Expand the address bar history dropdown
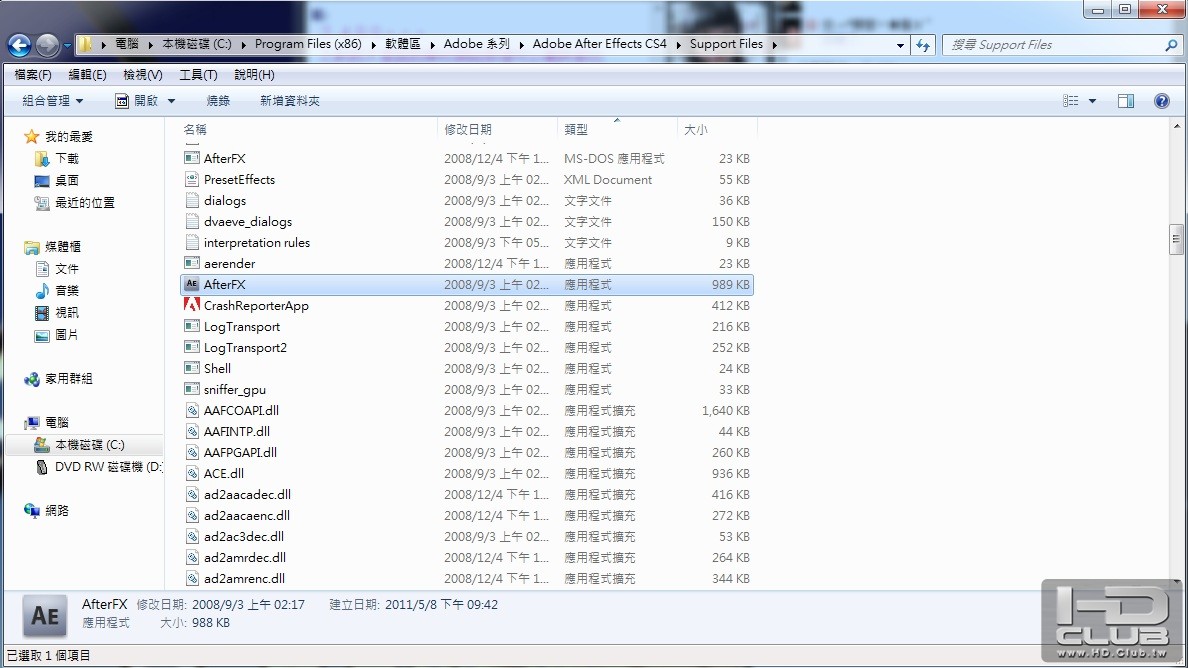This screenshot has width=1188, height=668. click(900, 45)
